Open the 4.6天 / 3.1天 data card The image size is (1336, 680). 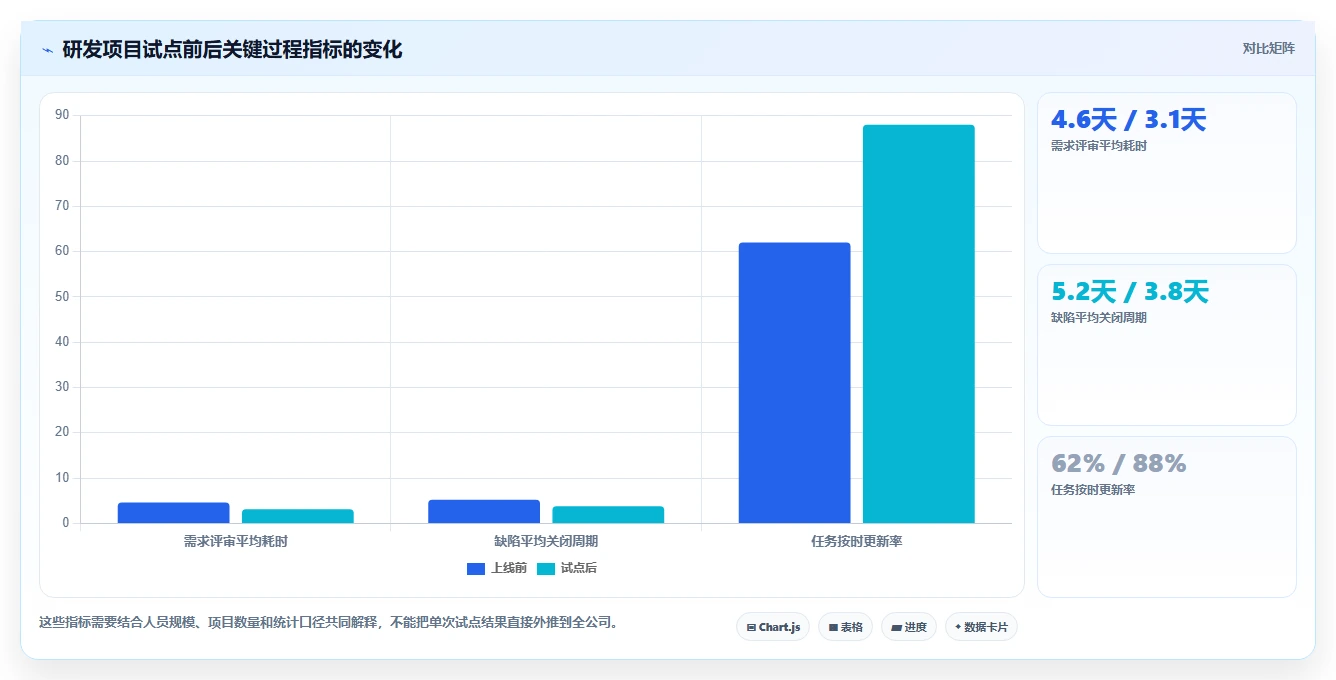tap(1167, 173)
